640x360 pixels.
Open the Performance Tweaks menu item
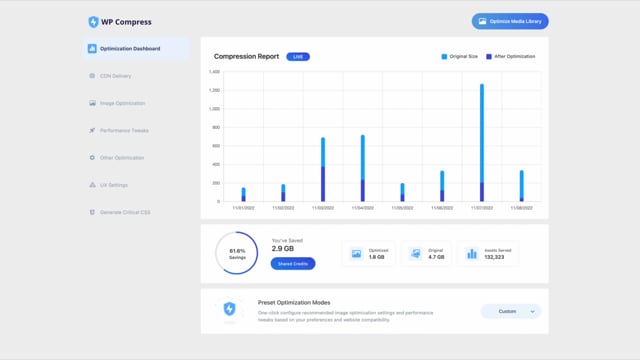pyautogui.click(x=124, y=131)
